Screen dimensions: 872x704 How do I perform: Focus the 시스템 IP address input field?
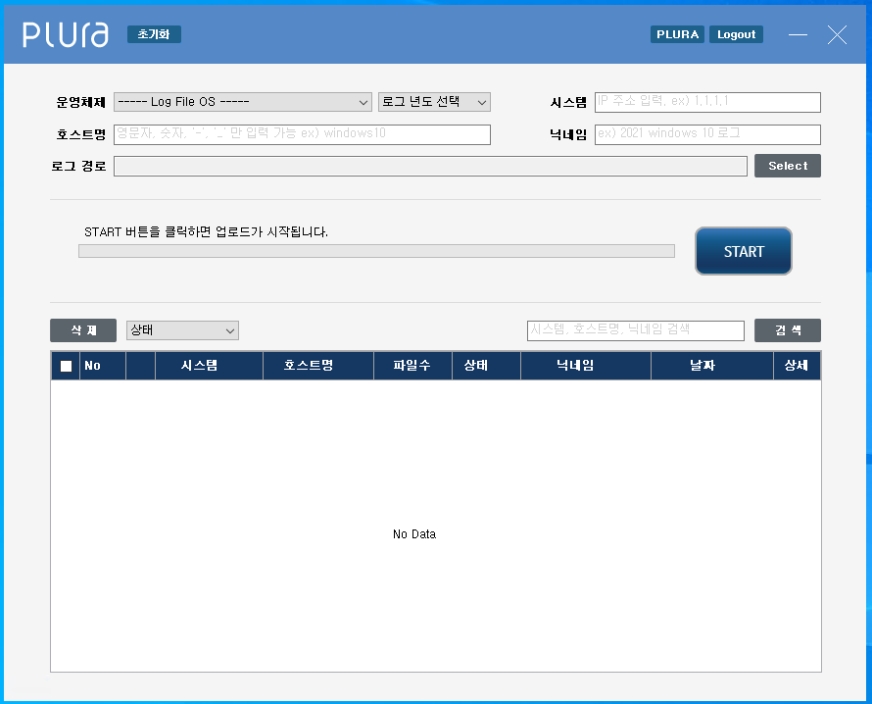pyautogui.click(x=707, y=102)
